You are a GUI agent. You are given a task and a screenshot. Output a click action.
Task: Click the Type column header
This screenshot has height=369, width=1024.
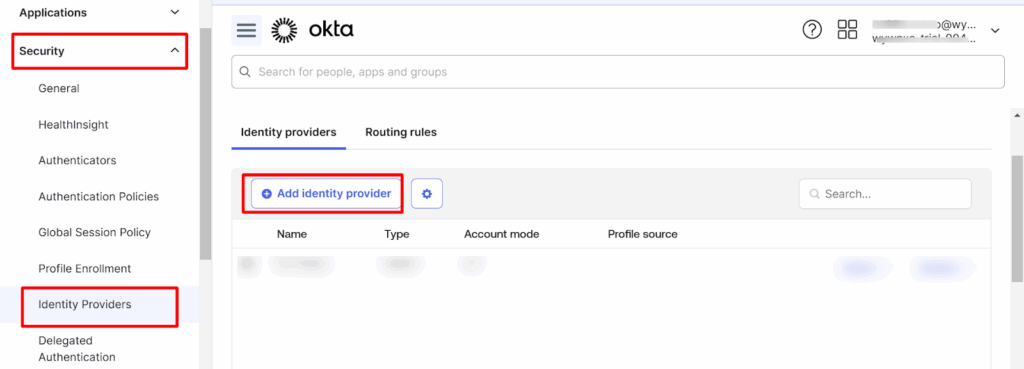coord(397,234)
